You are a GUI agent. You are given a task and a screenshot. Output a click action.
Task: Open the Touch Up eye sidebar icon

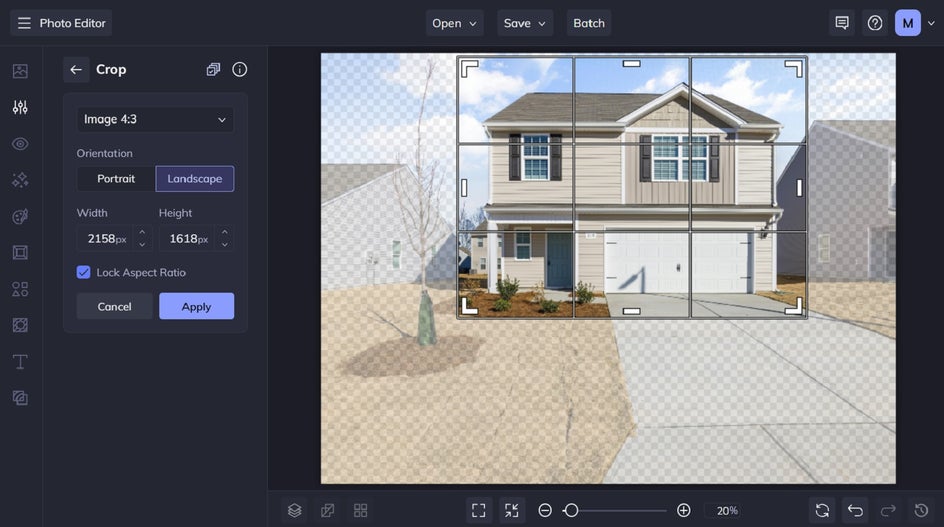tap(20, 144)
